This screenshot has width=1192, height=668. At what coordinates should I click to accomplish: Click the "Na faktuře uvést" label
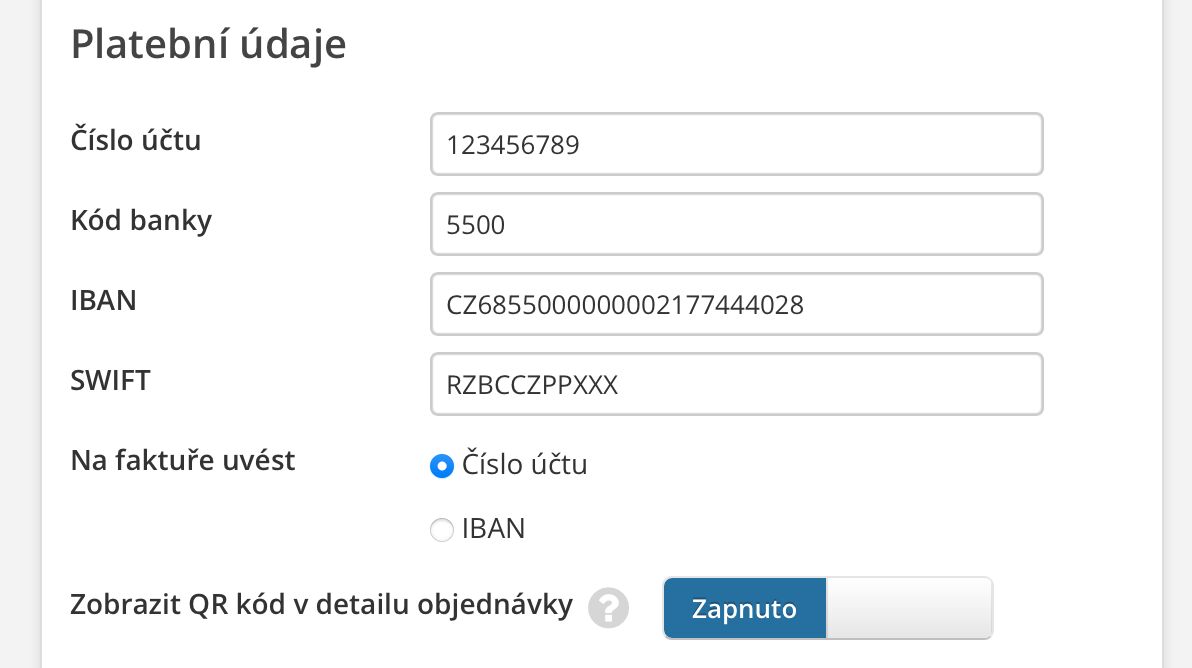[183, 460]
